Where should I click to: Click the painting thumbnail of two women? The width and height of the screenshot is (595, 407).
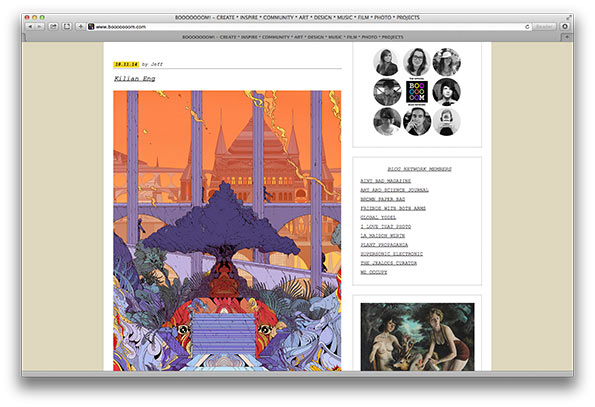point(417,337)
